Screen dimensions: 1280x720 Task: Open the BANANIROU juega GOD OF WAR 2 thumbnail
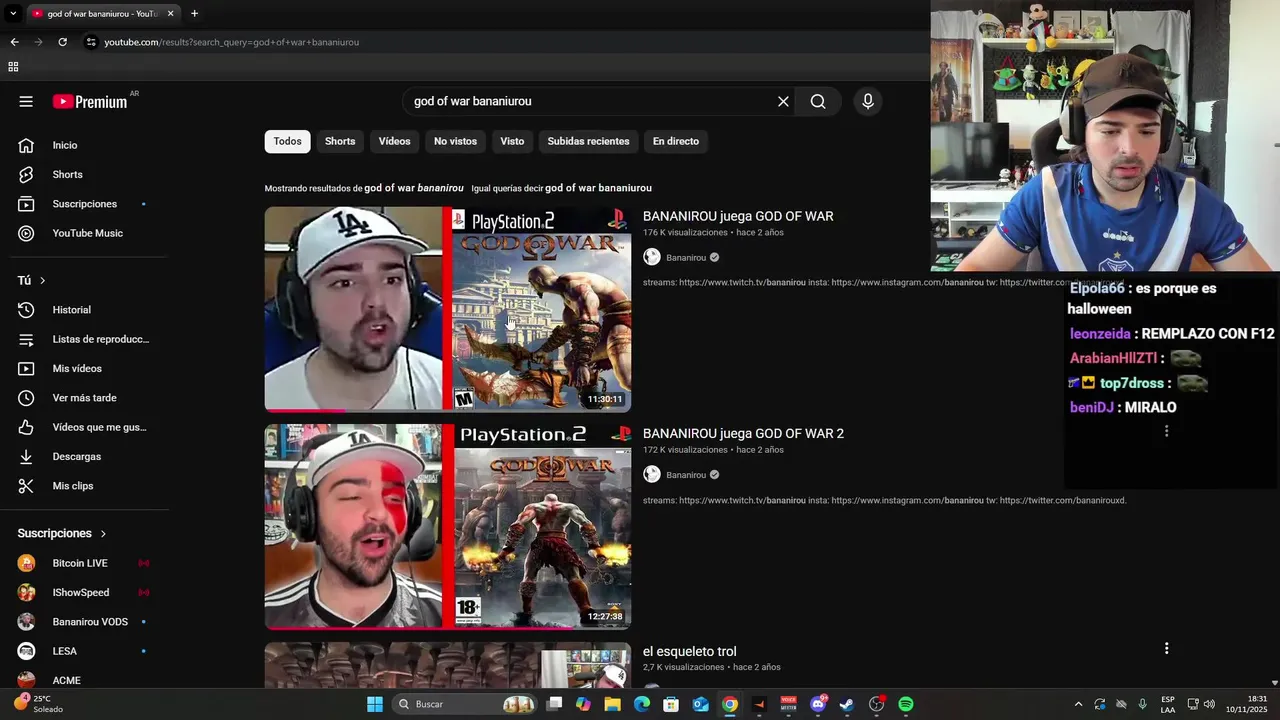coord(448,526)
